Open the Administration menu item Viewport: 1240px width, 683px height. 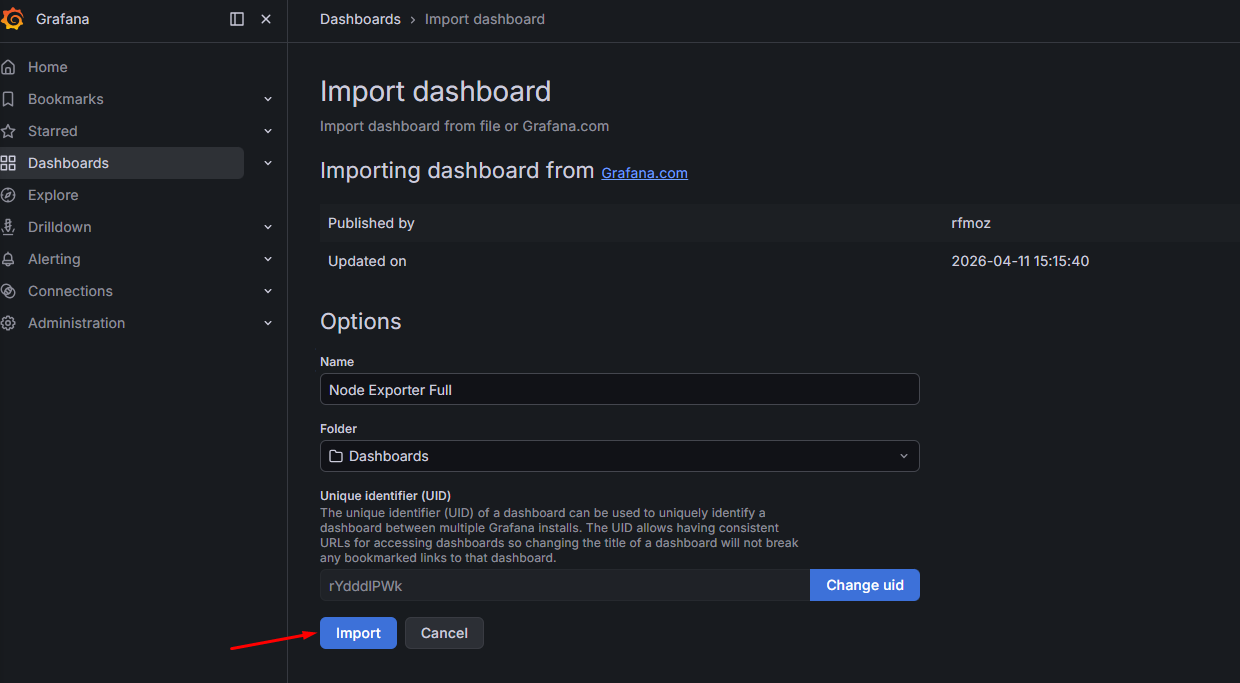[x=77, y=323]
